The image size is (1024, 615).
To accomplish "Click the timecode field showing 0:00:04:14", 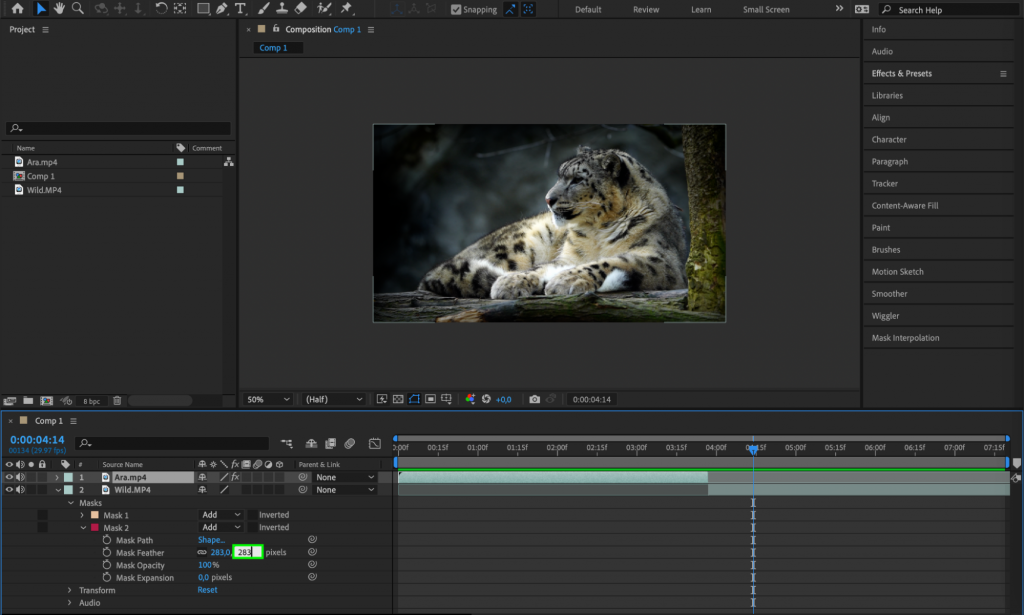I will [36, 439].
